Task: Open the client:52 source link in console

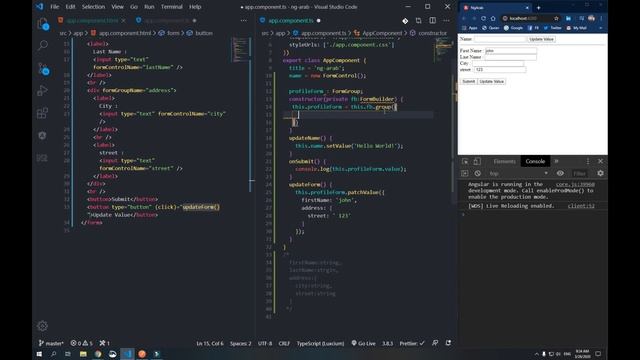Action: [581, 206]
